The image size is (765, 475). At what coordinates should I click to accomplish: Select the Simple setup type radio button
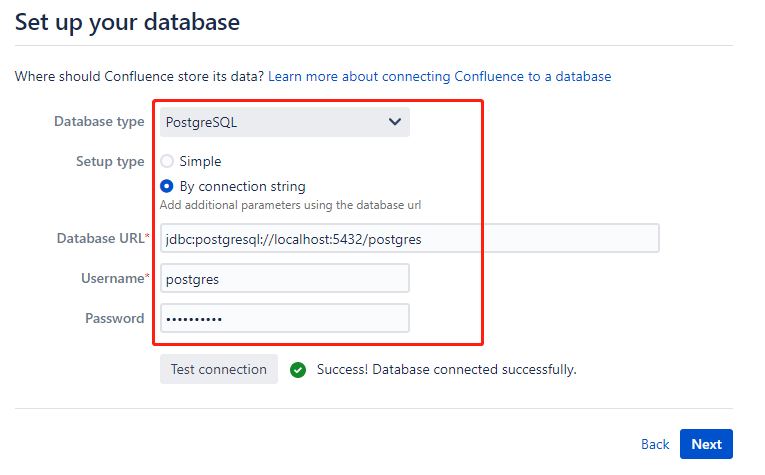pyautogui.click(x=167, y=161)
